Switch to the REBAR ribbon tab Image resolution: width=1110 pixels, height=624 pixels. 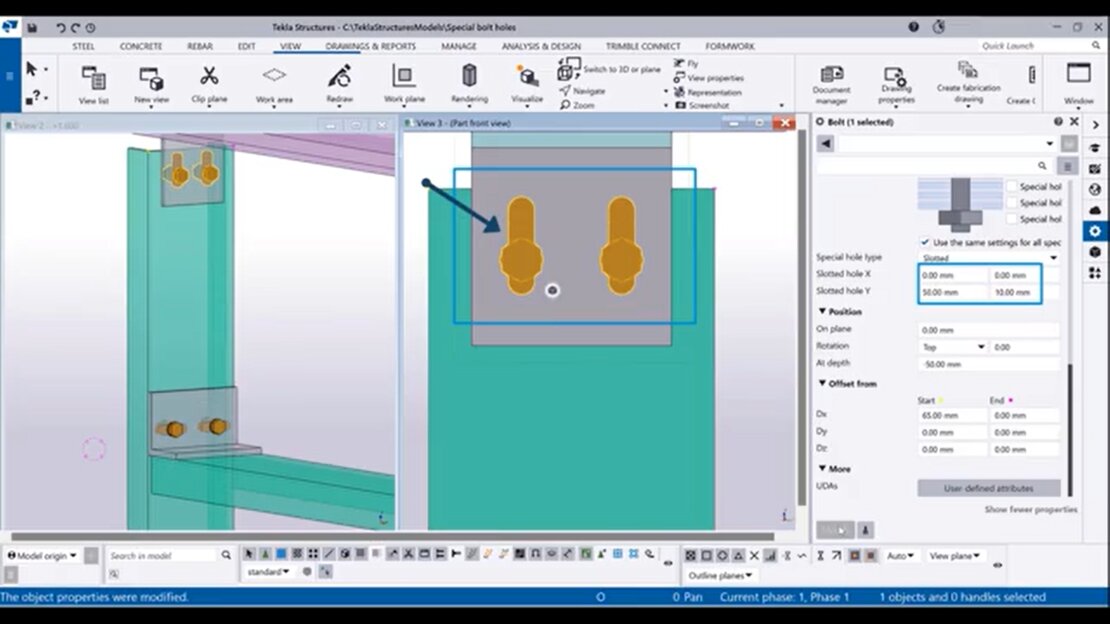(x=200, y=46)
